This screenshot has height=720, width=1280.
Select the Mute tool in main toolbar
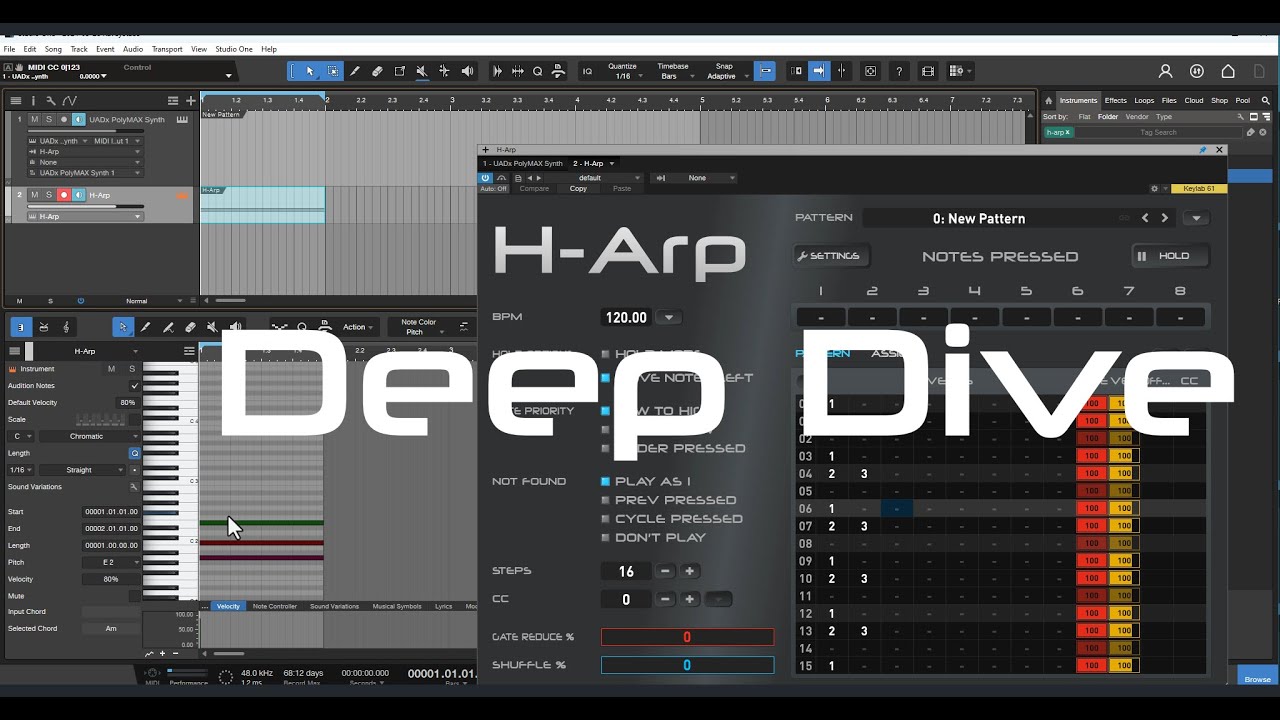[x=422, y=71]
